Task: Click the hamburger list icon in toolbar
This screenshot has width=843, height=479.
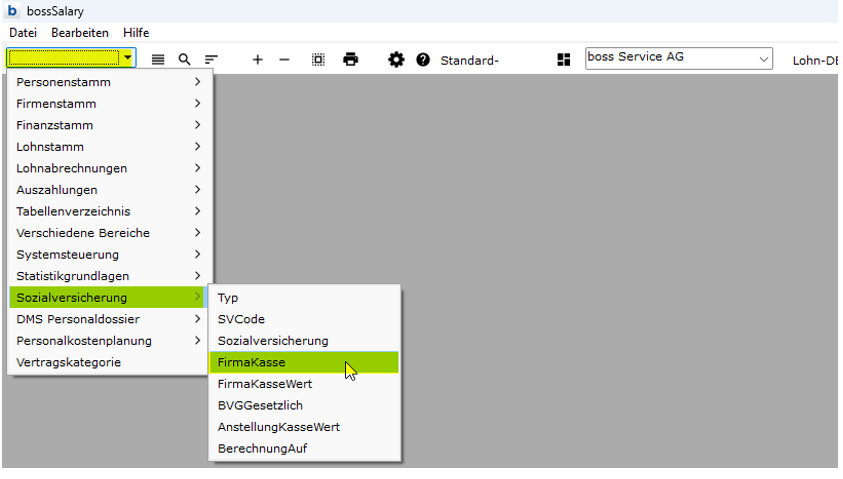Action: pos(158,60)
